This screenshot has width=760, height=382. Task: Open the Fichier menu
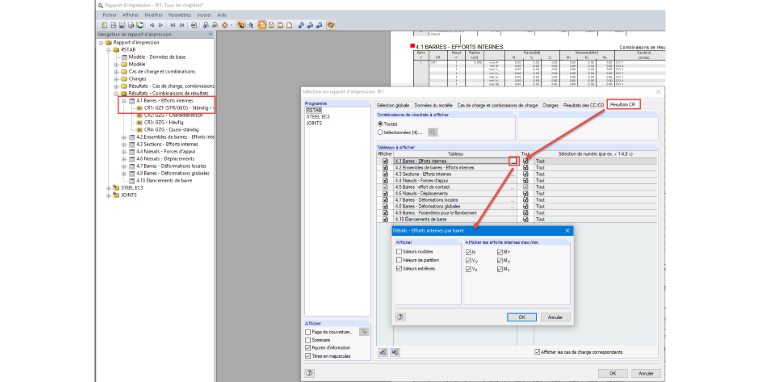coord(110,15)
